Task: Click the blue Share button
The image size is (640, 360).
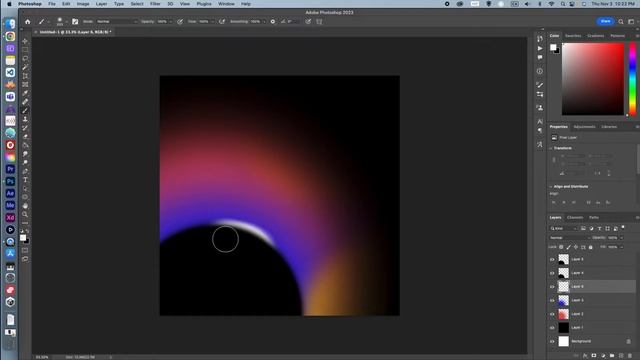Action: 606,21
